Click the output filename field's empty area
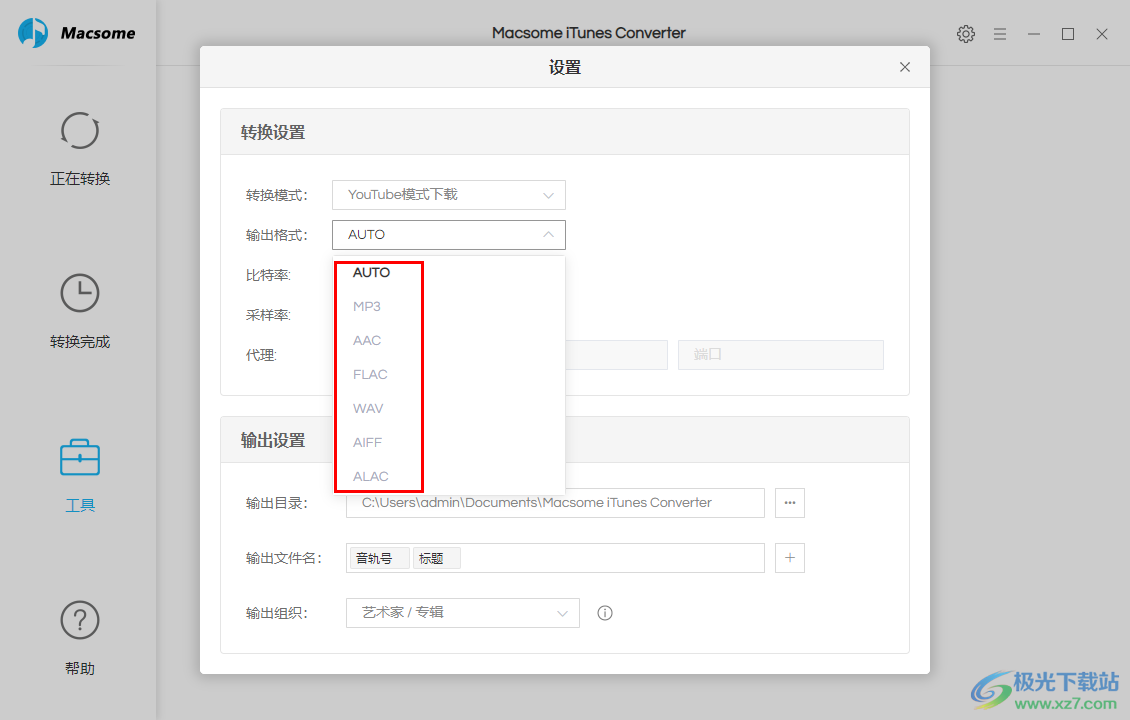 613,558
